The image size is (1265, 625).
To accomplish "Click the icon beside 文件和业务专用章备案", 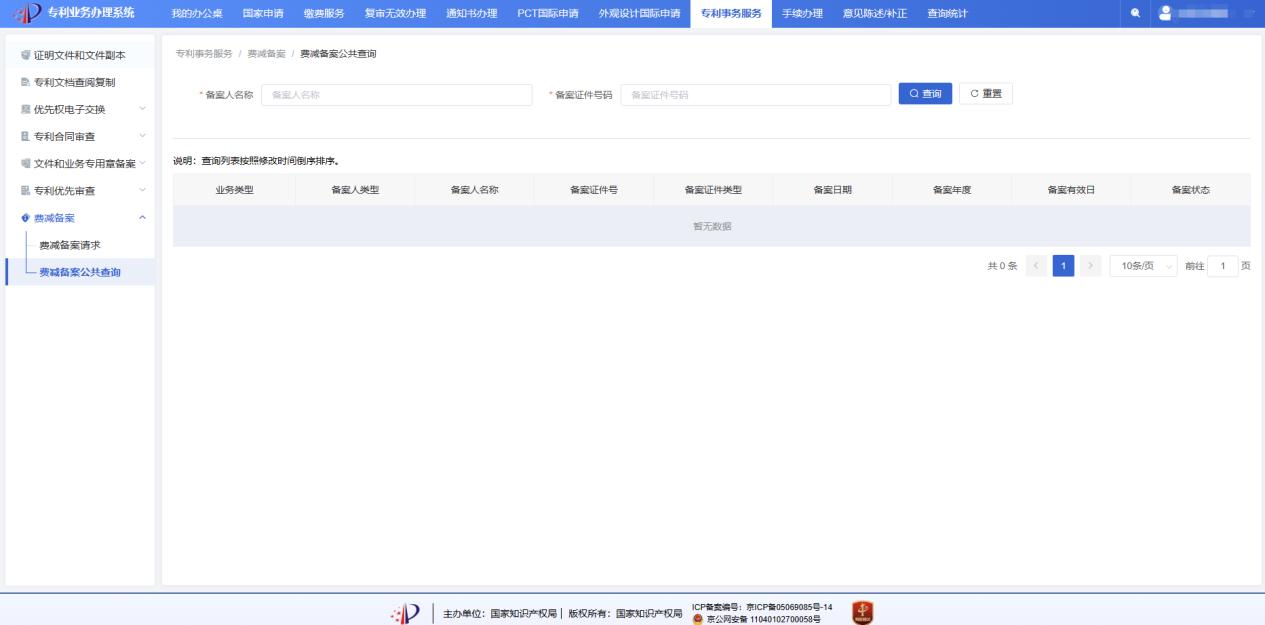I will click(25, 163).
